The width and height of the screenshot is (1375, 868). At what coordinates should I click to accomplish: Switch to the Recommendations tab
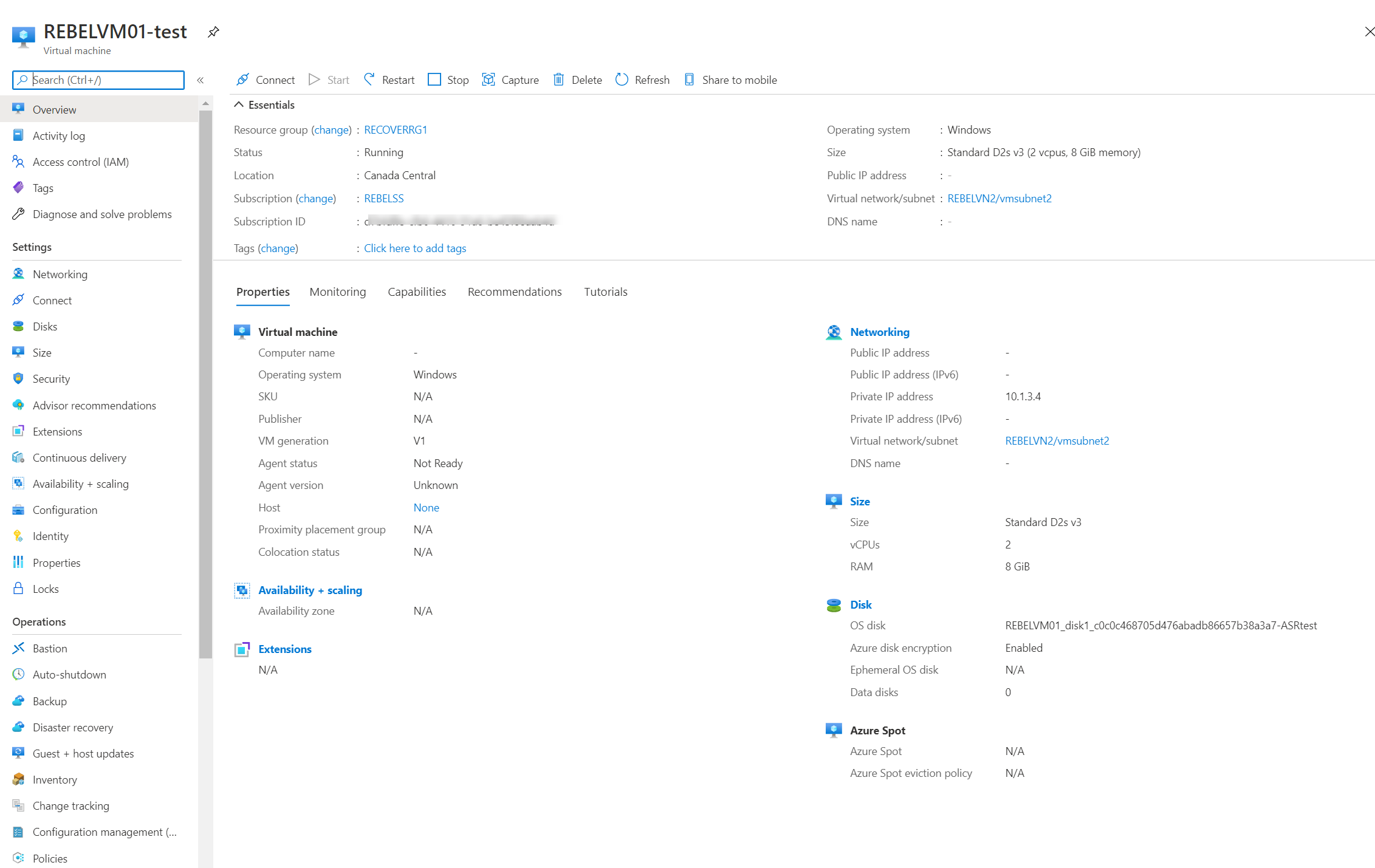pyautogui.click(x=515, y=292)
